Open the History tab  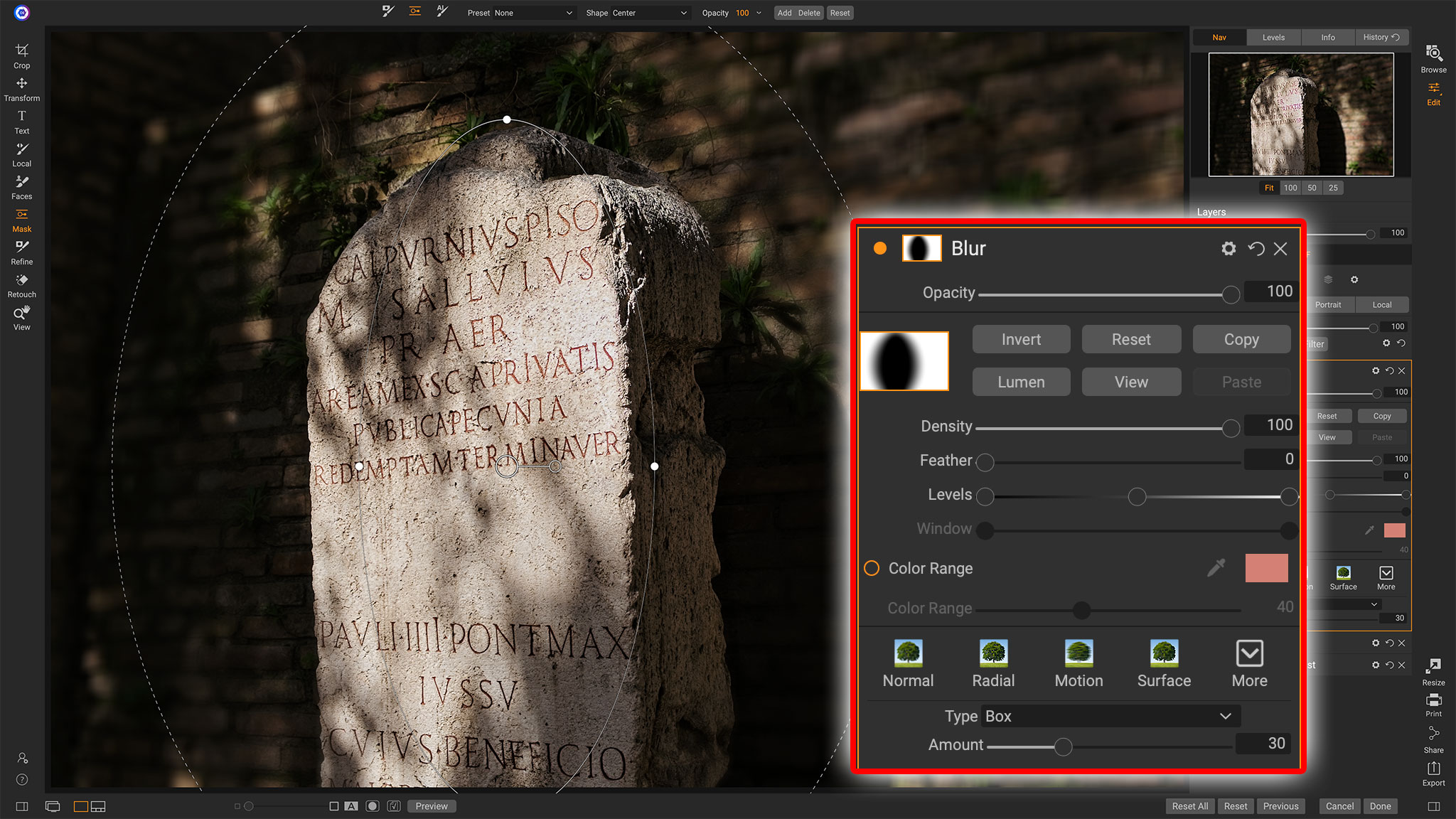[x=1381, y=37]
